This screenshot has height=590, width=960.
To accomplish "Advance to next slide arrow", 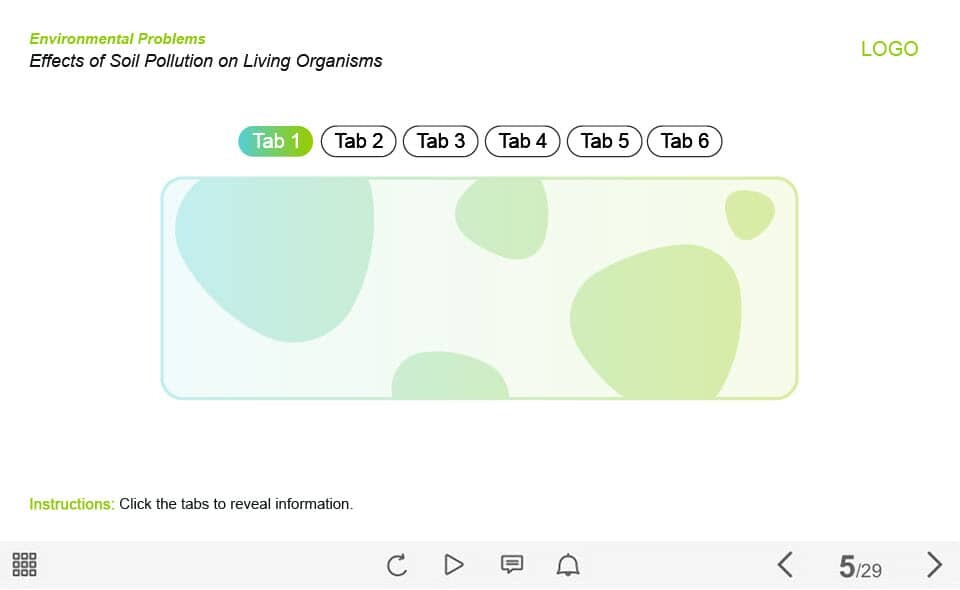I will point(934,565).
